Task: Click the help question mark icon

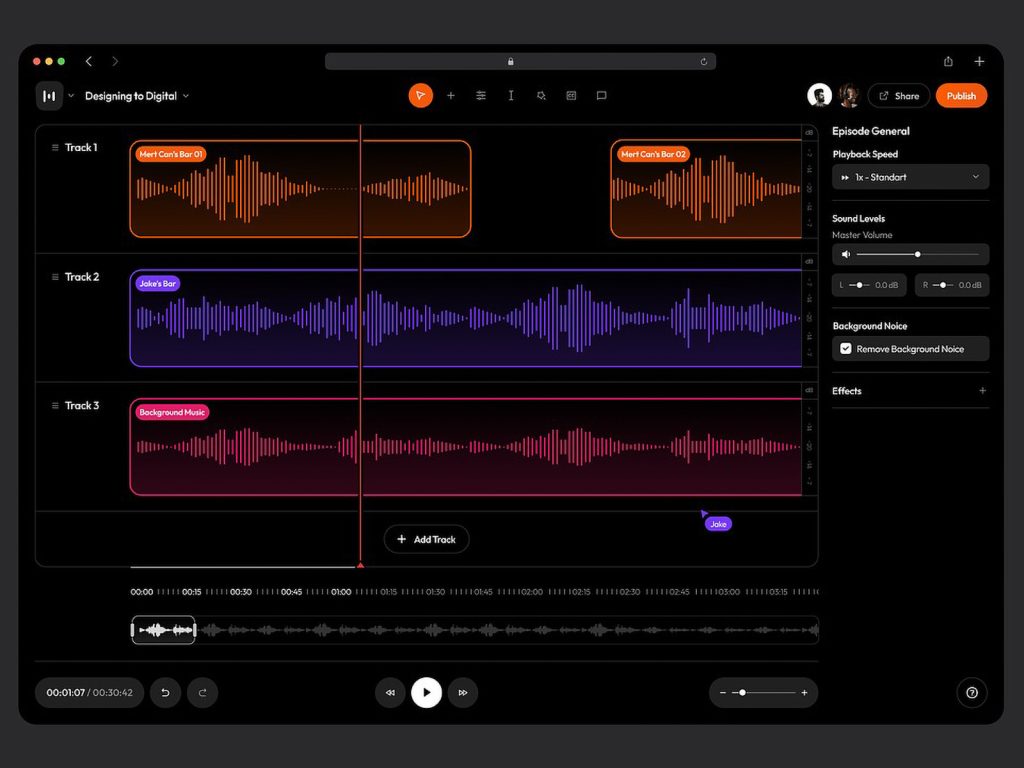Action: (x=971, y=692)
